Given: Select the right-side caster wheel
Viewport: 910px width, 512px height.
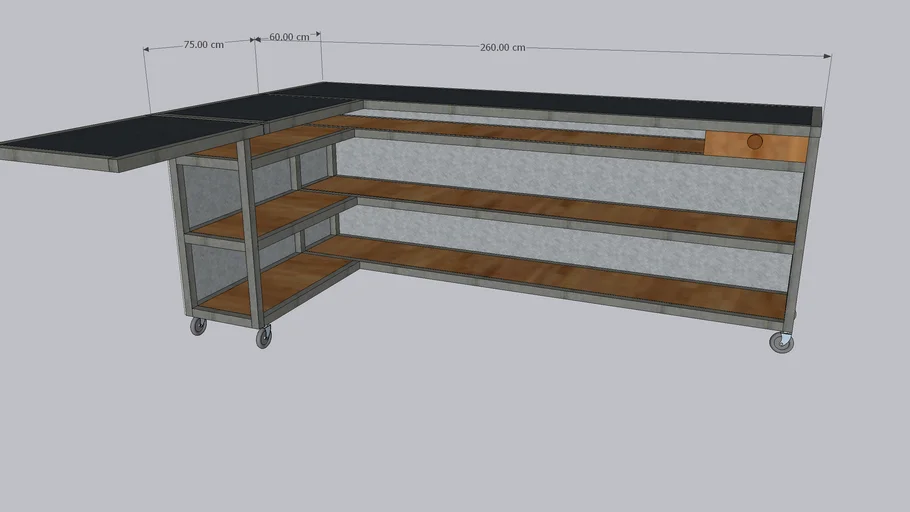Looking at the screenshot, I should click(781, 343).
